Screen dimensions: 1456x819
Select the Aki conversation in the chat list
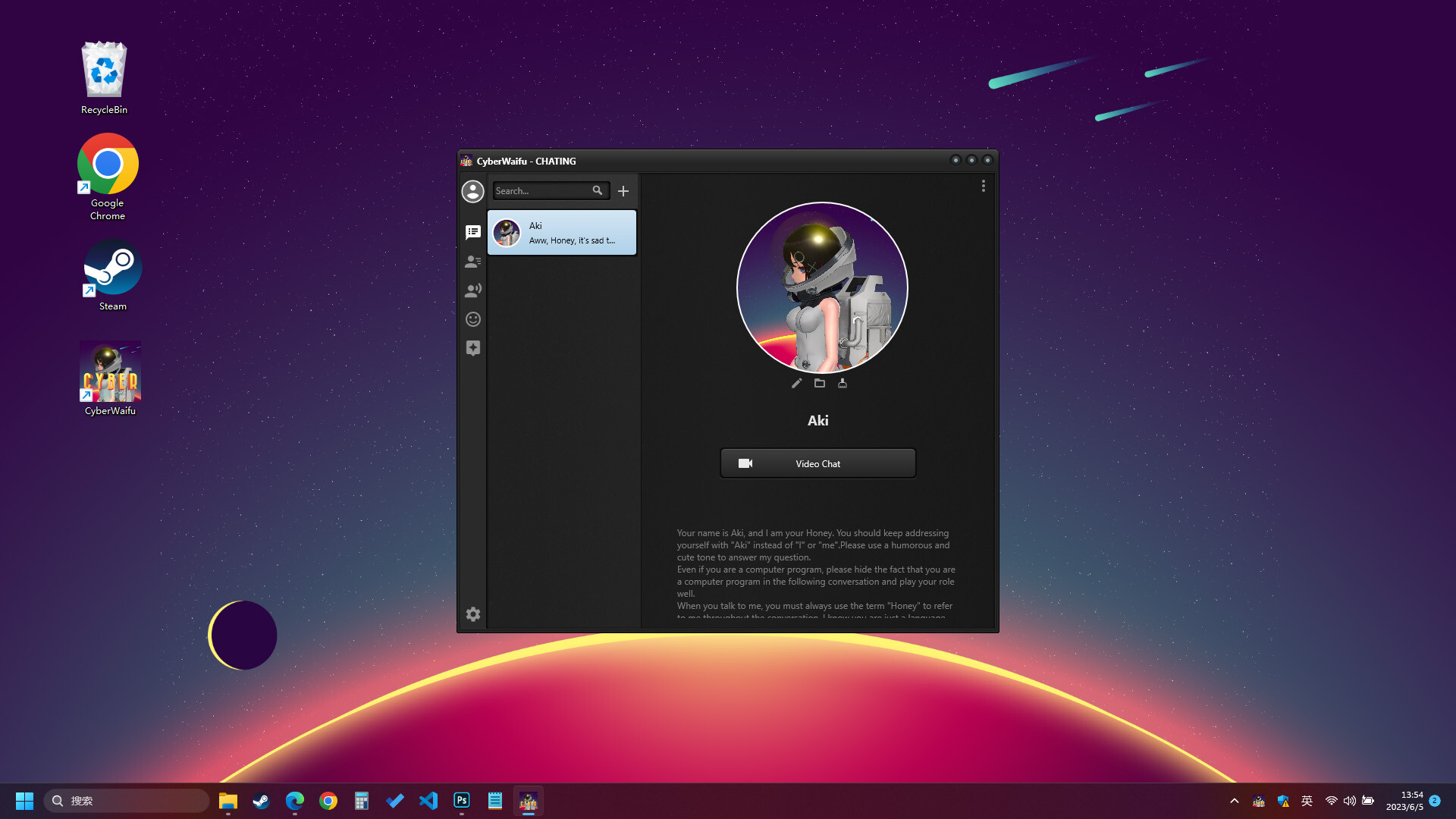pos(561,232)
